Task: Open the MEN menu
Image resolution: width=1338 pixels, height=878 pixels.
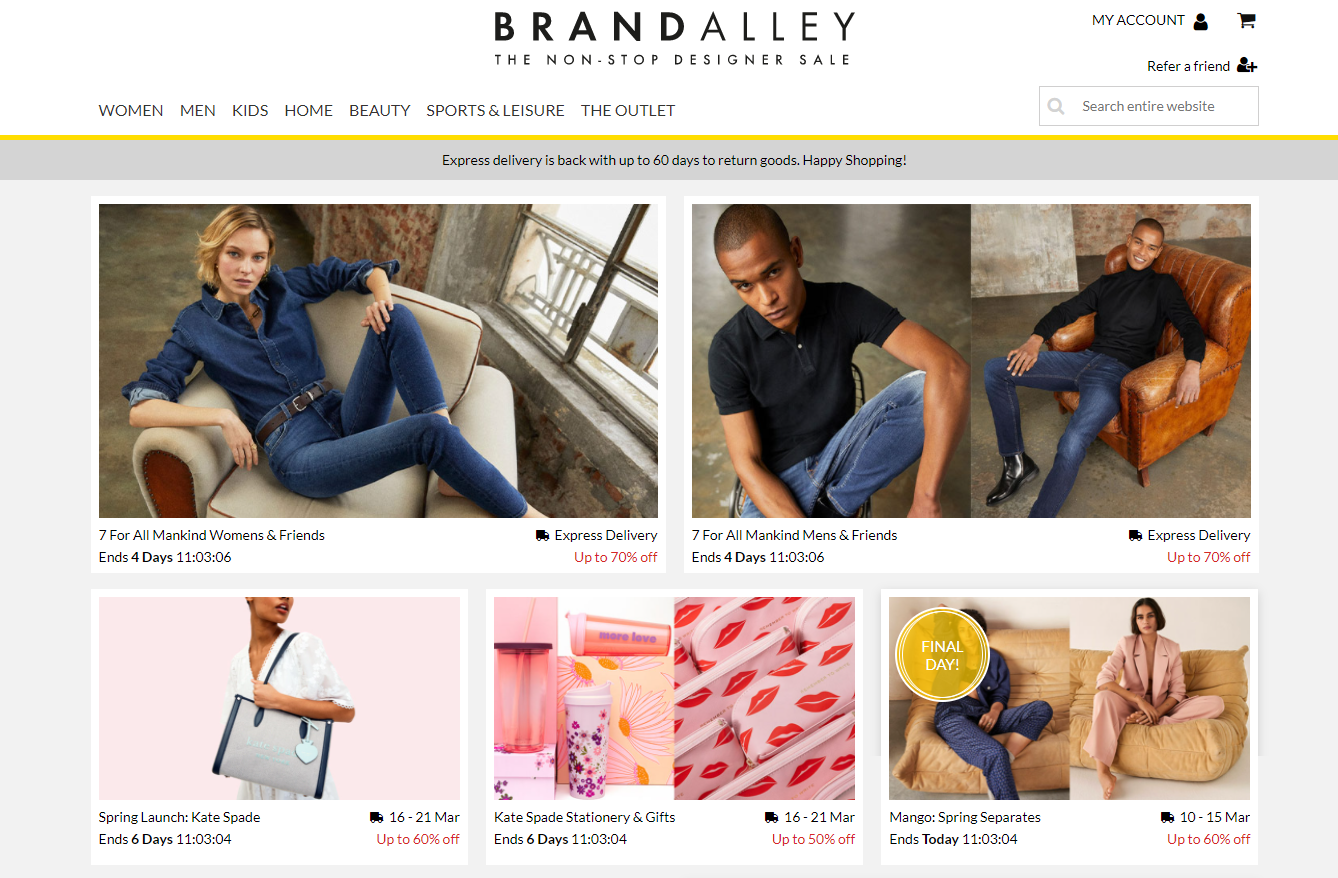Action: pos(198,110)
